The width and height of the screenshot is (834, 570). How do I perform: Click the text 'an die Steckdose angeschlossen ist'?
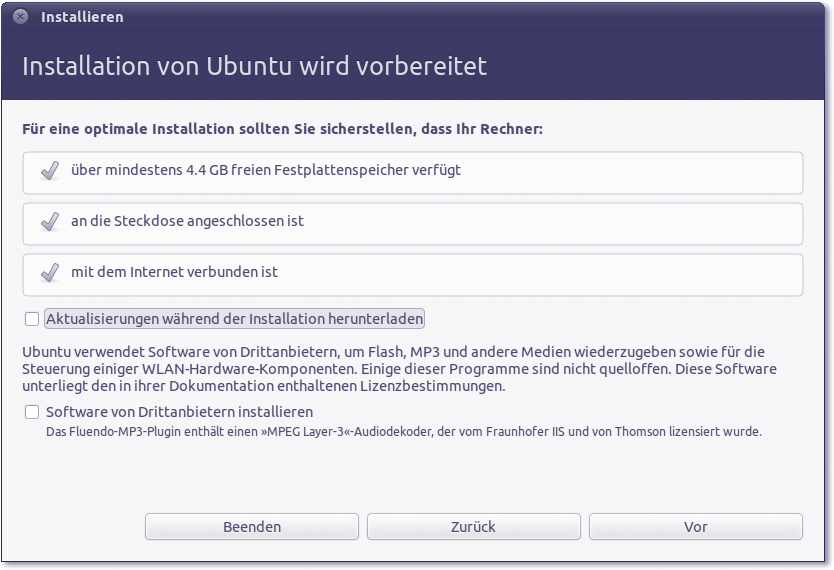(187, 221)
